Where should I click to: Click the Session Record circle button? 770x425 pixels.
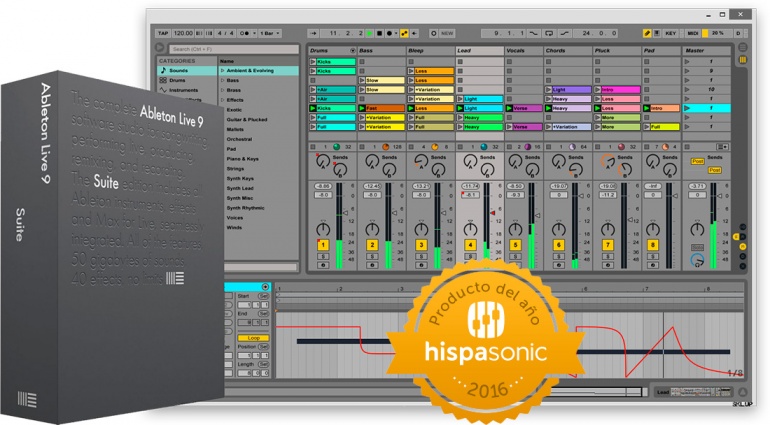[x=434, y=33]
